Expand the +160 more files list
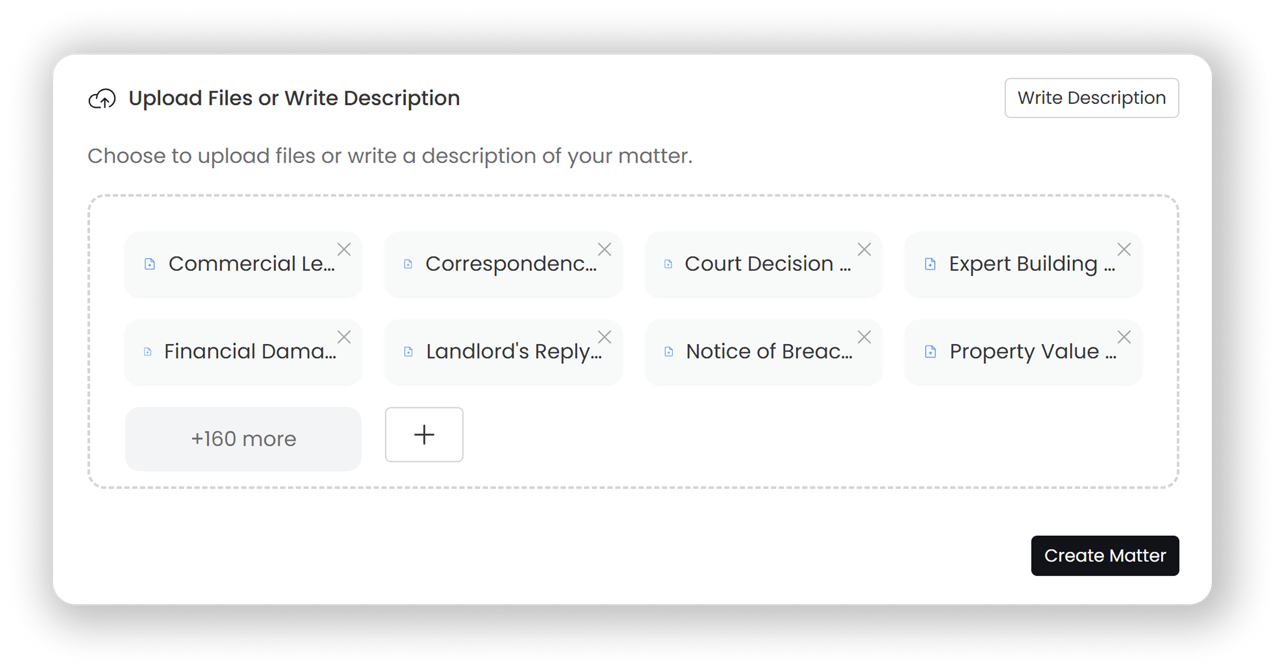Viewport: 1280px width, 671px height. pos(243,439)
